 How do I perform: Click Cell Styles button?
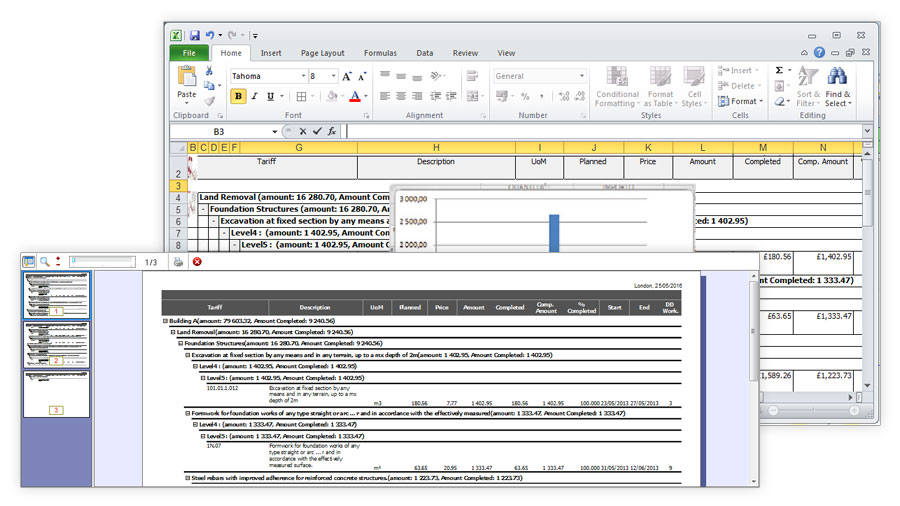click(694, 87)
